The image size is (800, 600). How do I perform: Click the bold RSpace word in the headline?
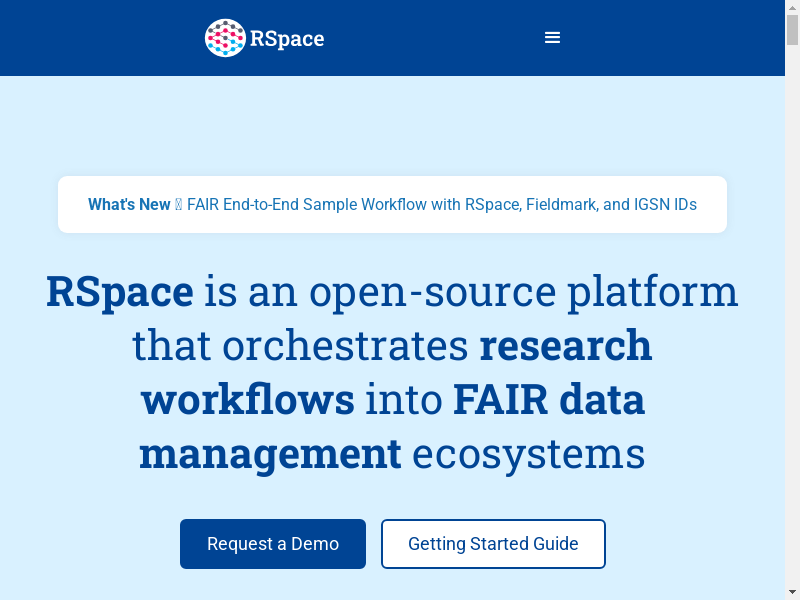[x=120, y=292]
